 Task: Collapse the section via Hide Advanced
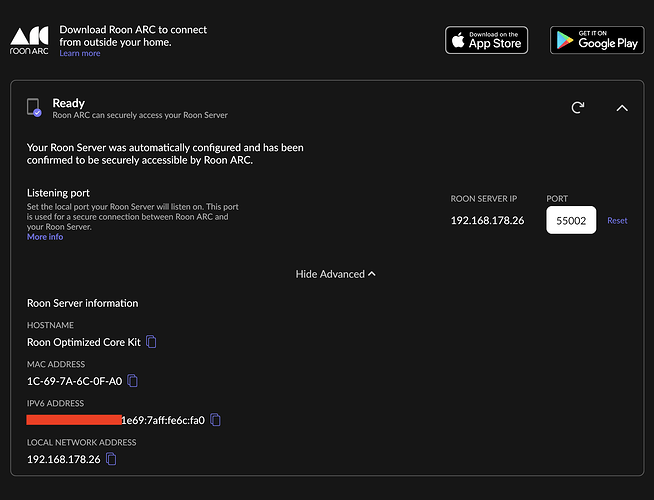point(330,273)
